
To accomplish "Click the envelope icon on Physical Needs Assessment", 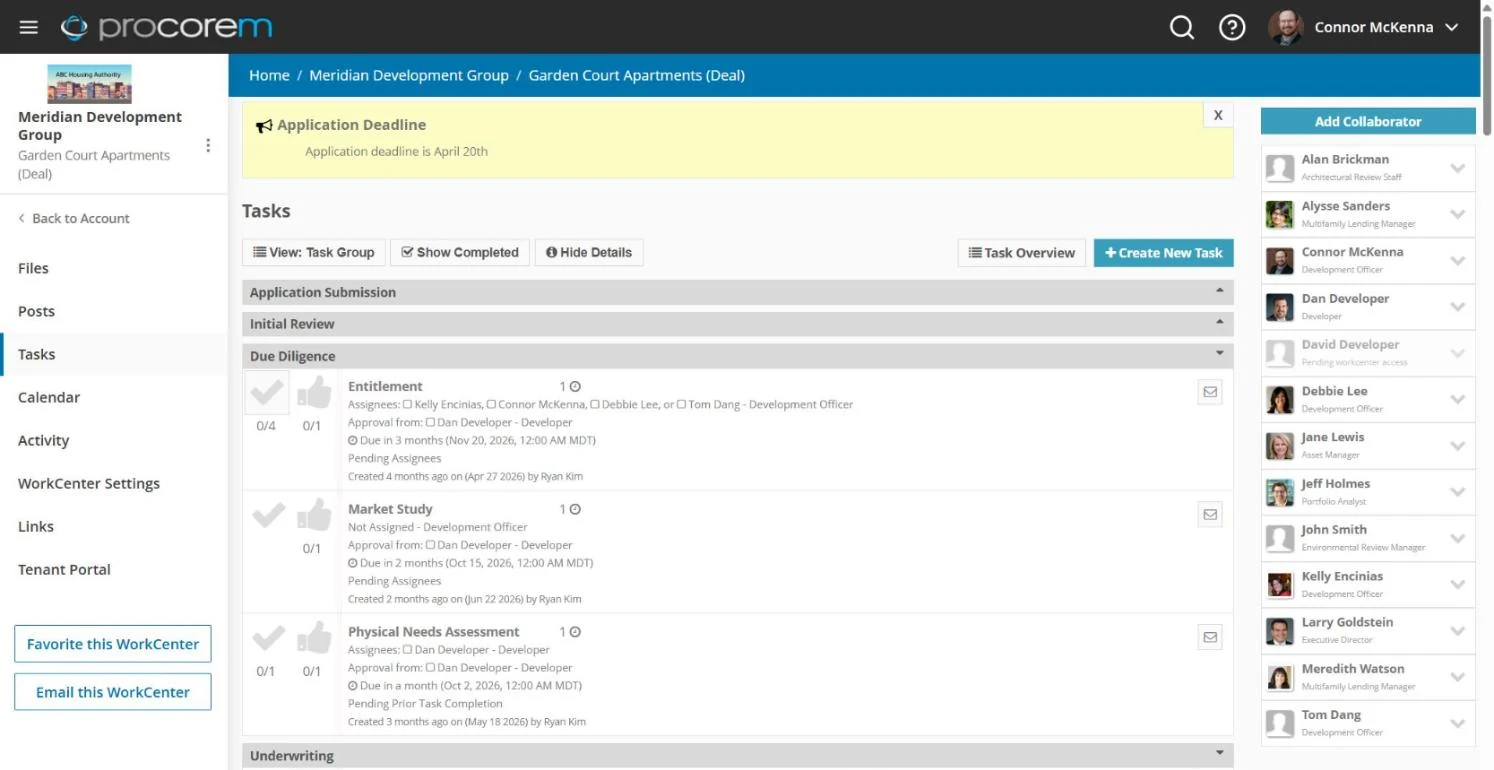I will 1210,637.
